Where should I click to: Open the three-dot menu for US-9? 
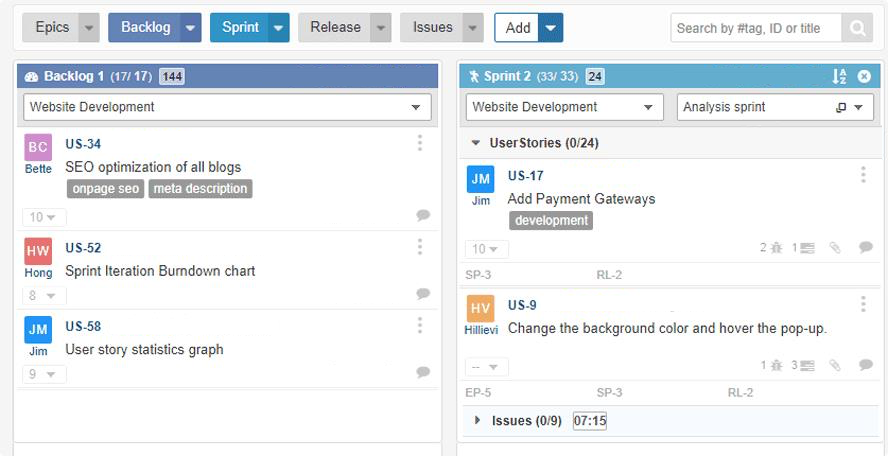(x=863, y=305)
